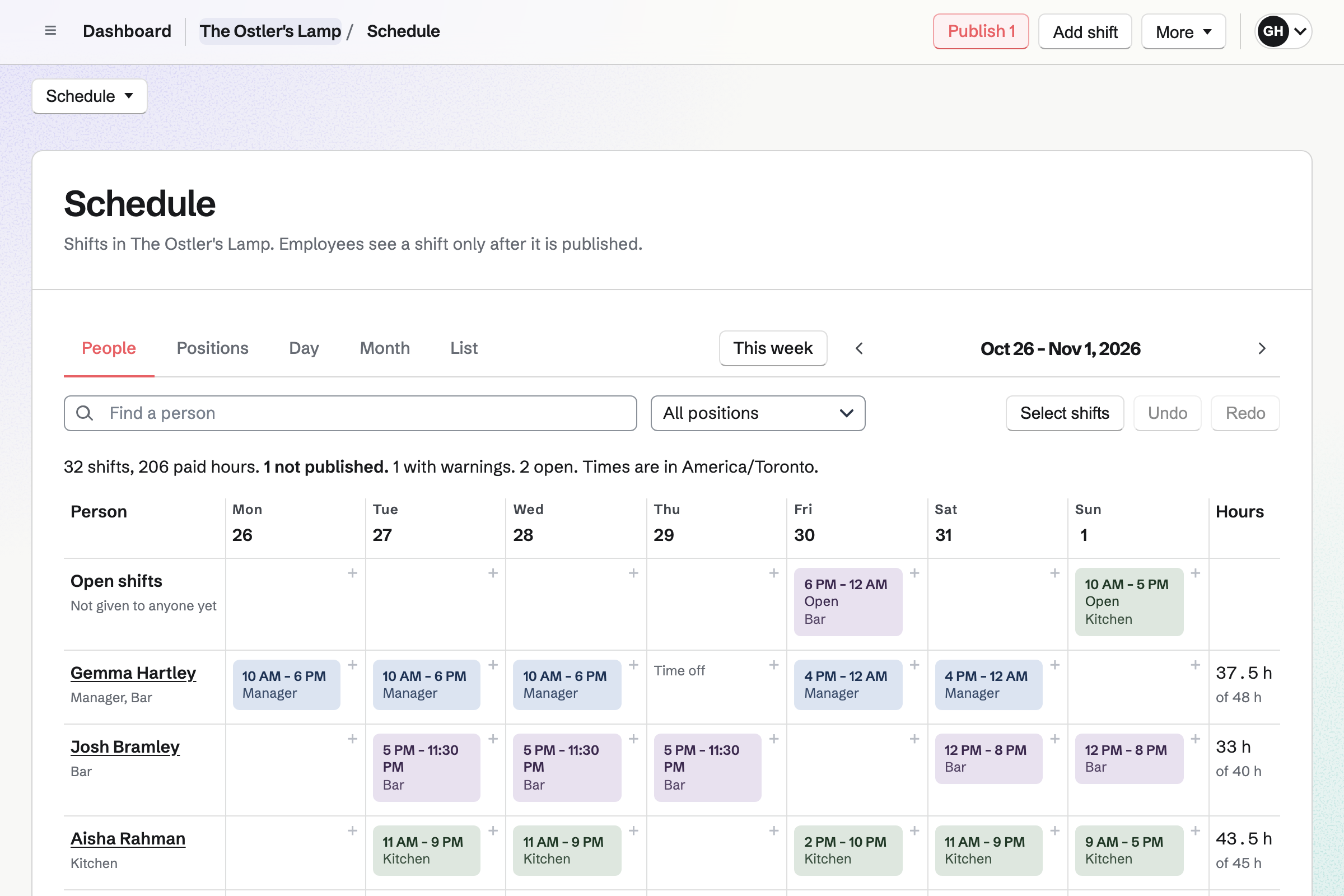Open the GH account menu
Viewport: 1344px width, 896px height.
click(x=1283, y=31)
